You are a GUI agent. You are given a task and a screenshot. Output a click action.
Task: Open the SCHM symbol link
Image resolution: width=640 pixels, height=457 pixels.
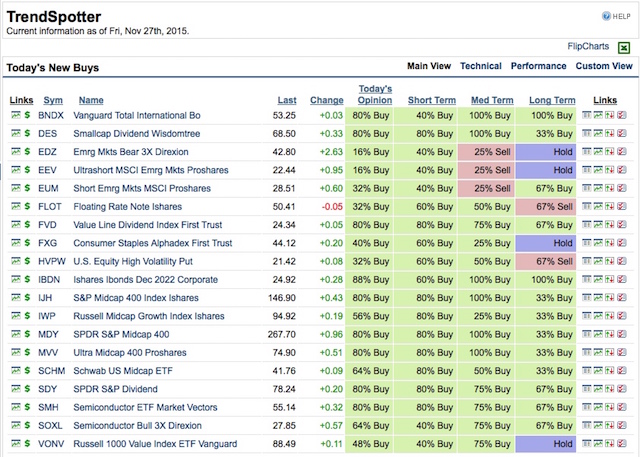51,371
